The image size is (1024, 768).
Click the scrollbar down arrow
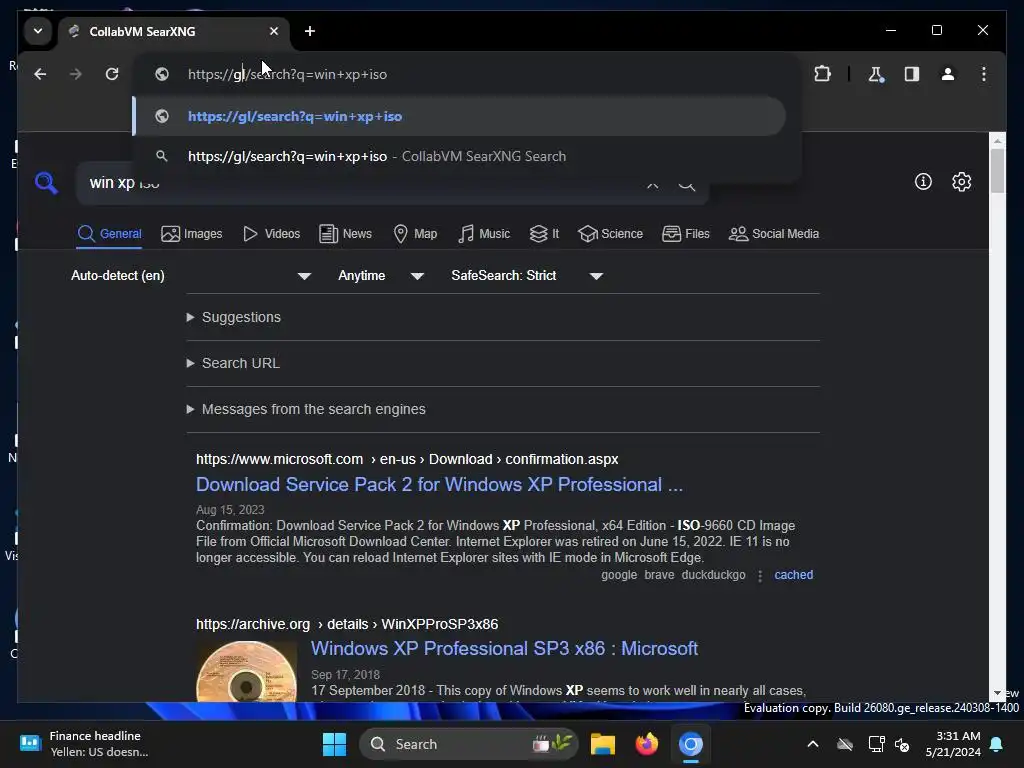997,694
